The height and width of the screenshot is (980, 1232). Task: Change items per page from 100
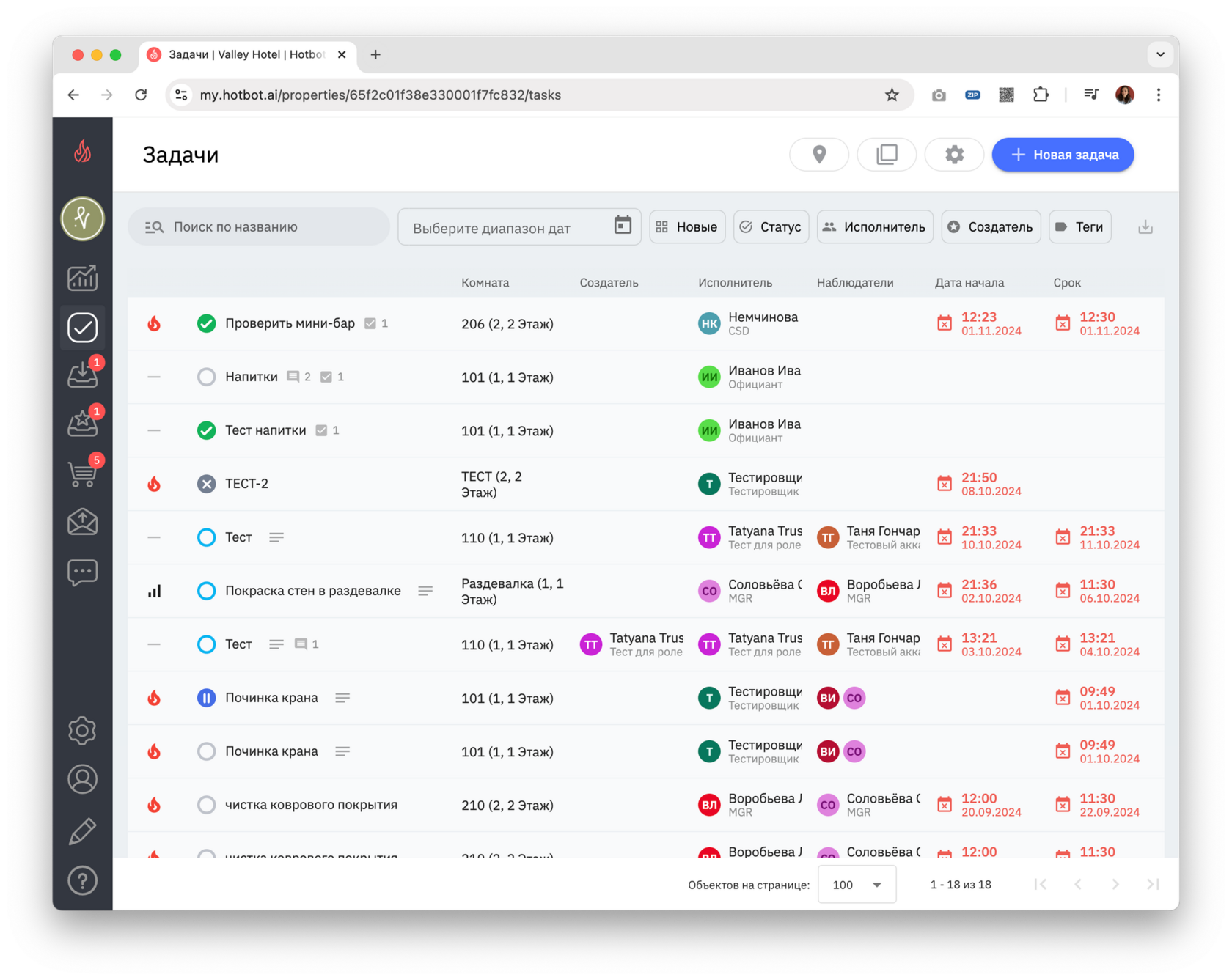[x=857, y=885]
